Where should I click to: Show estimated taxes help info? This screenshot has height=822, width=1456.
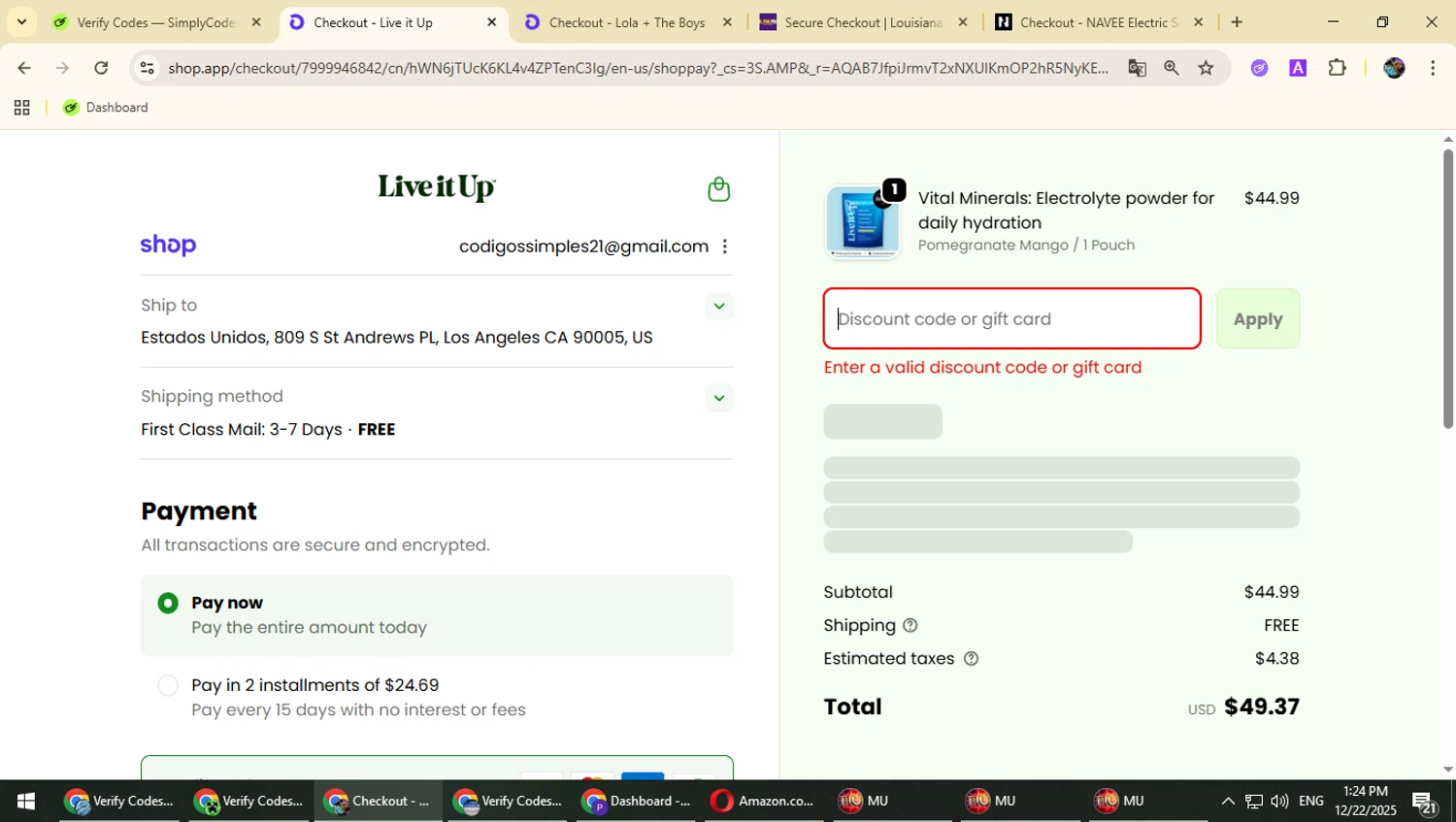[x=971, y=659]
